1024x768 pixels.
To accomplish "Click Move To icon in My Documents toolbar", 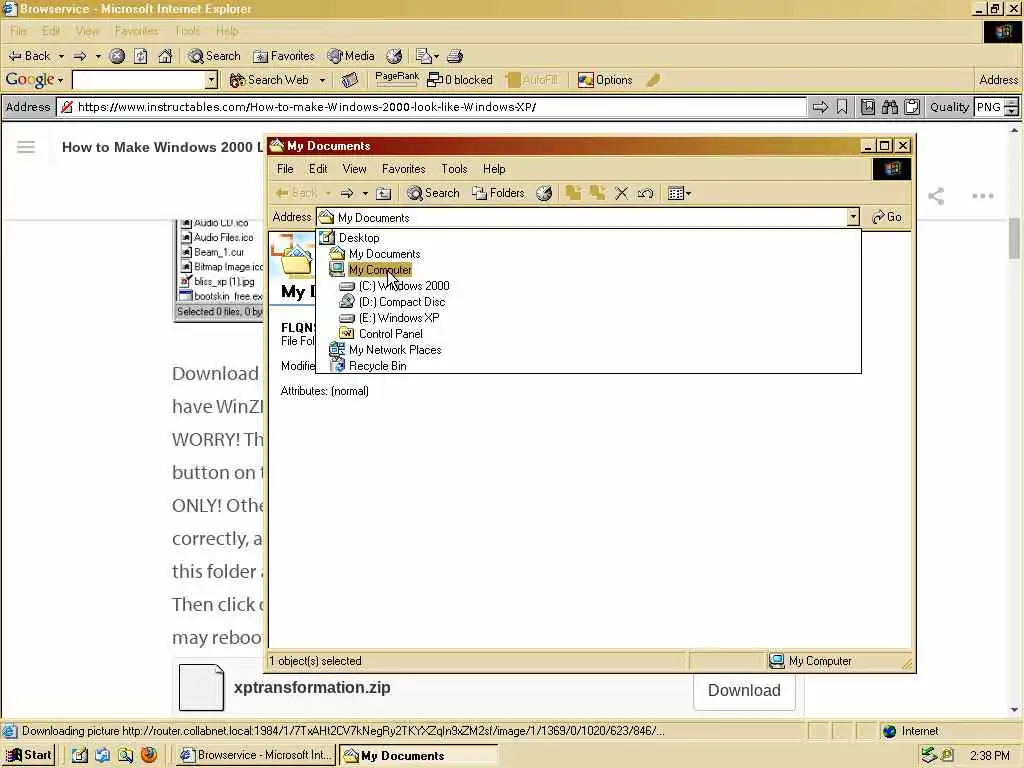I will tap(573, 193).
